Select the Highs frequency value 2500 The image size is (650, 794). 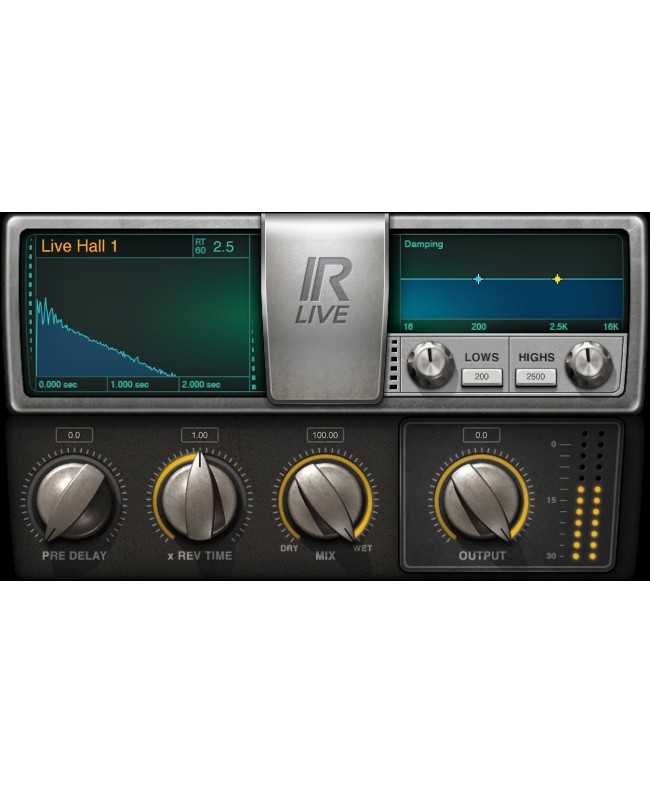(x=536, y=377)
